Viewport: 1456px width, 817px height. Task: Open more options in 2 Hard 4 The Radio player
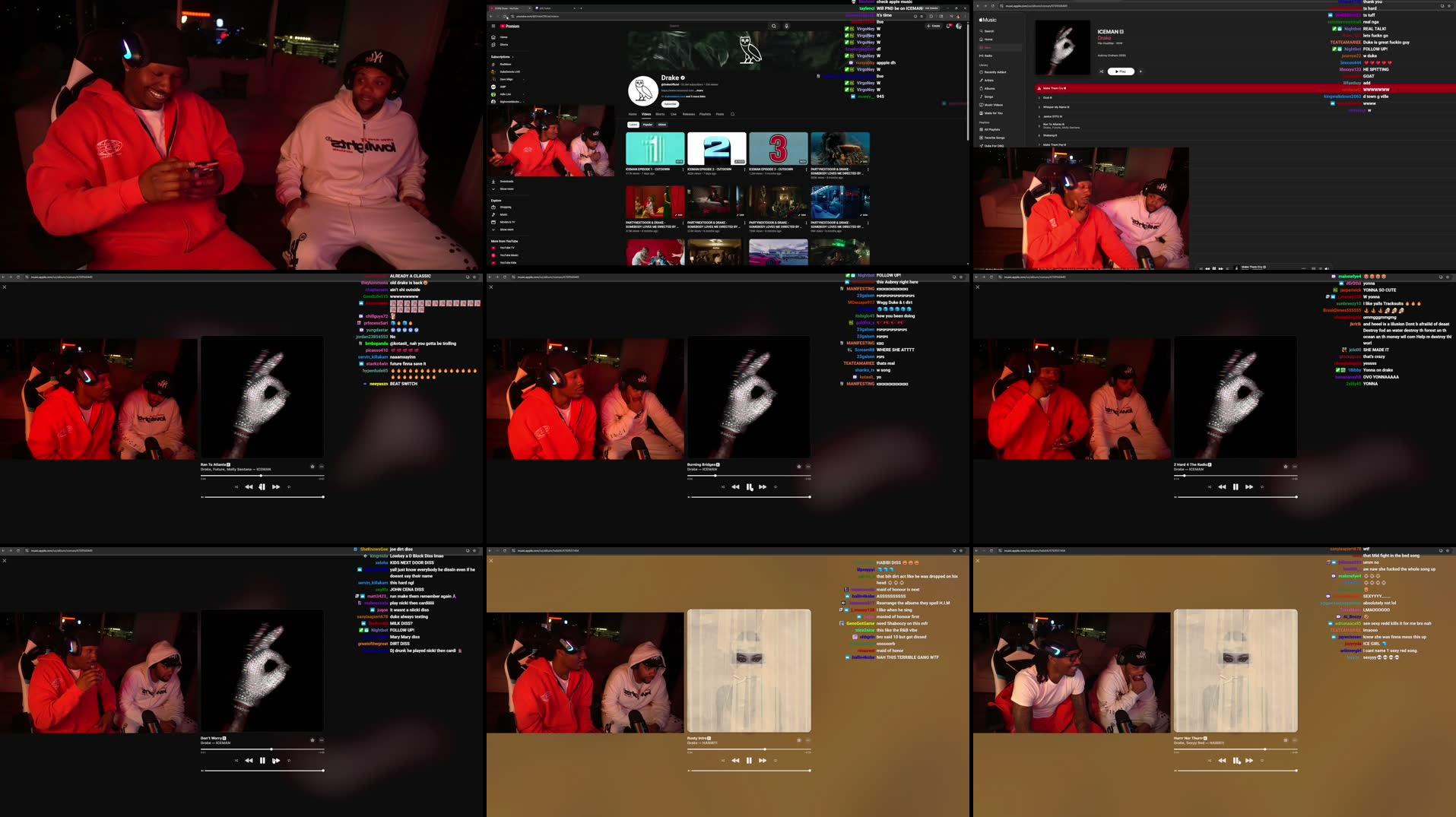pos(1295,467)
